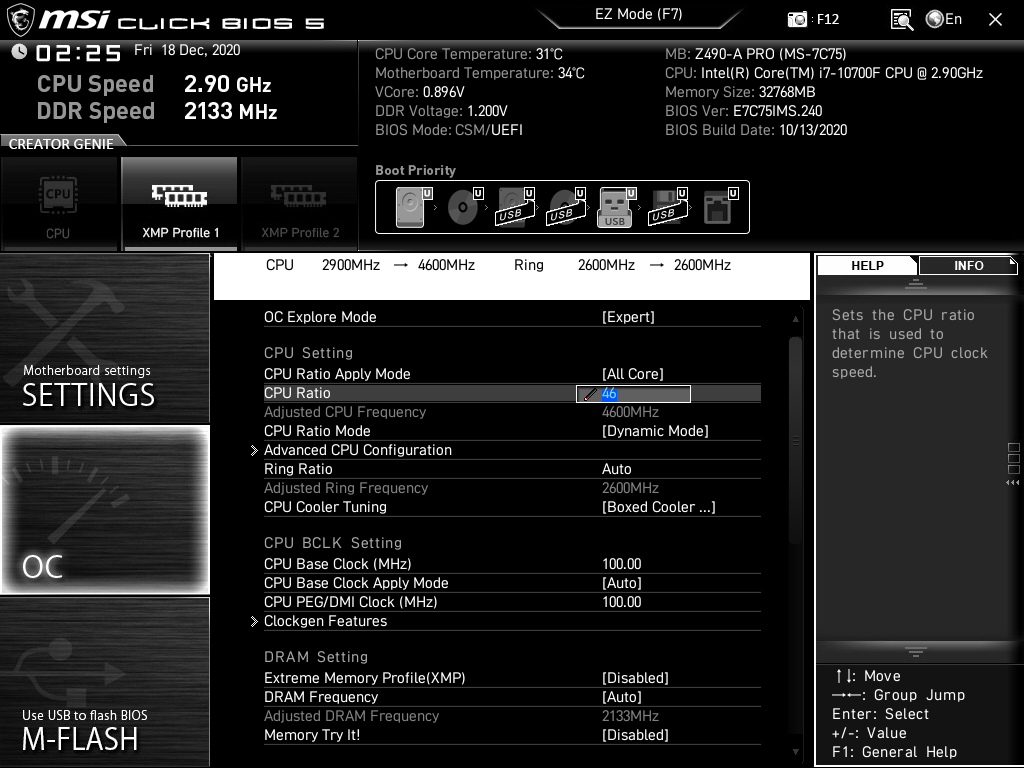Take a screenshot with the F12 camera icon
This screenshot has height=768, width=1024.
797,20
